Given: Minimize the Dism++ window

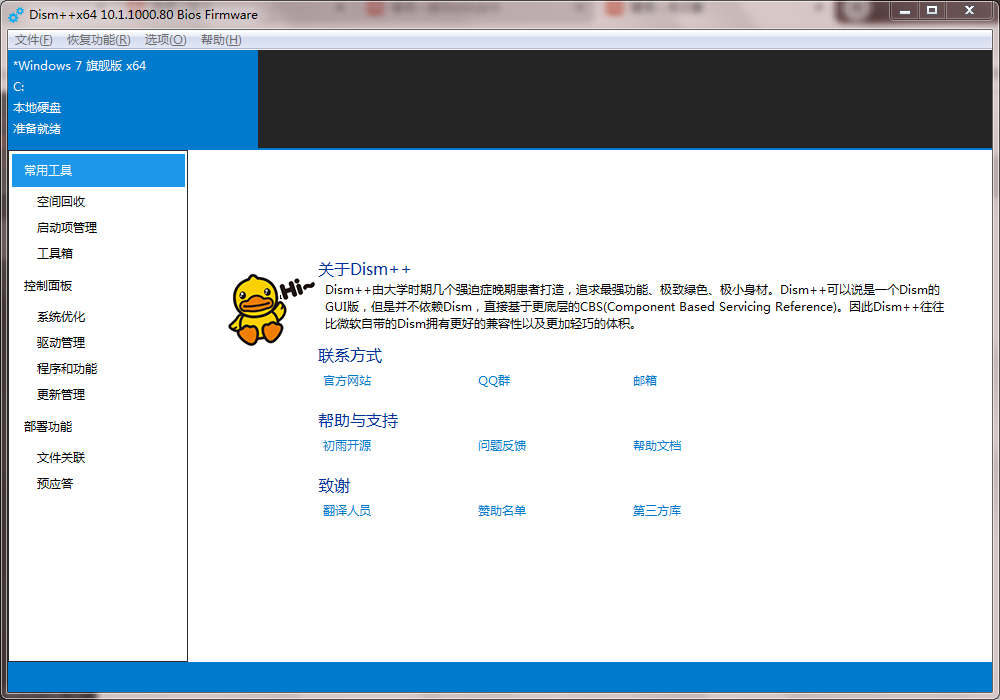Looking at the screenshot, I should click(904, 11).
